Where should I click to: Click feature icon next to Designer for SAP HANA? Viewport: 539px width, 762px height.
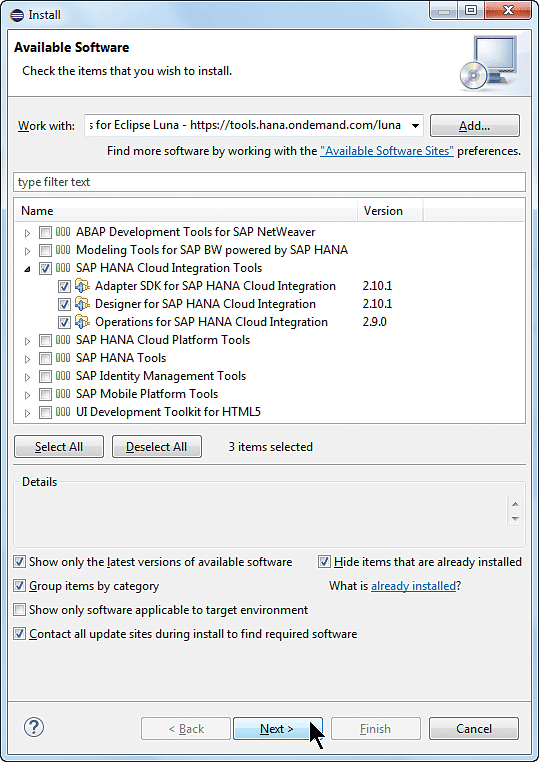pos(82,304)
